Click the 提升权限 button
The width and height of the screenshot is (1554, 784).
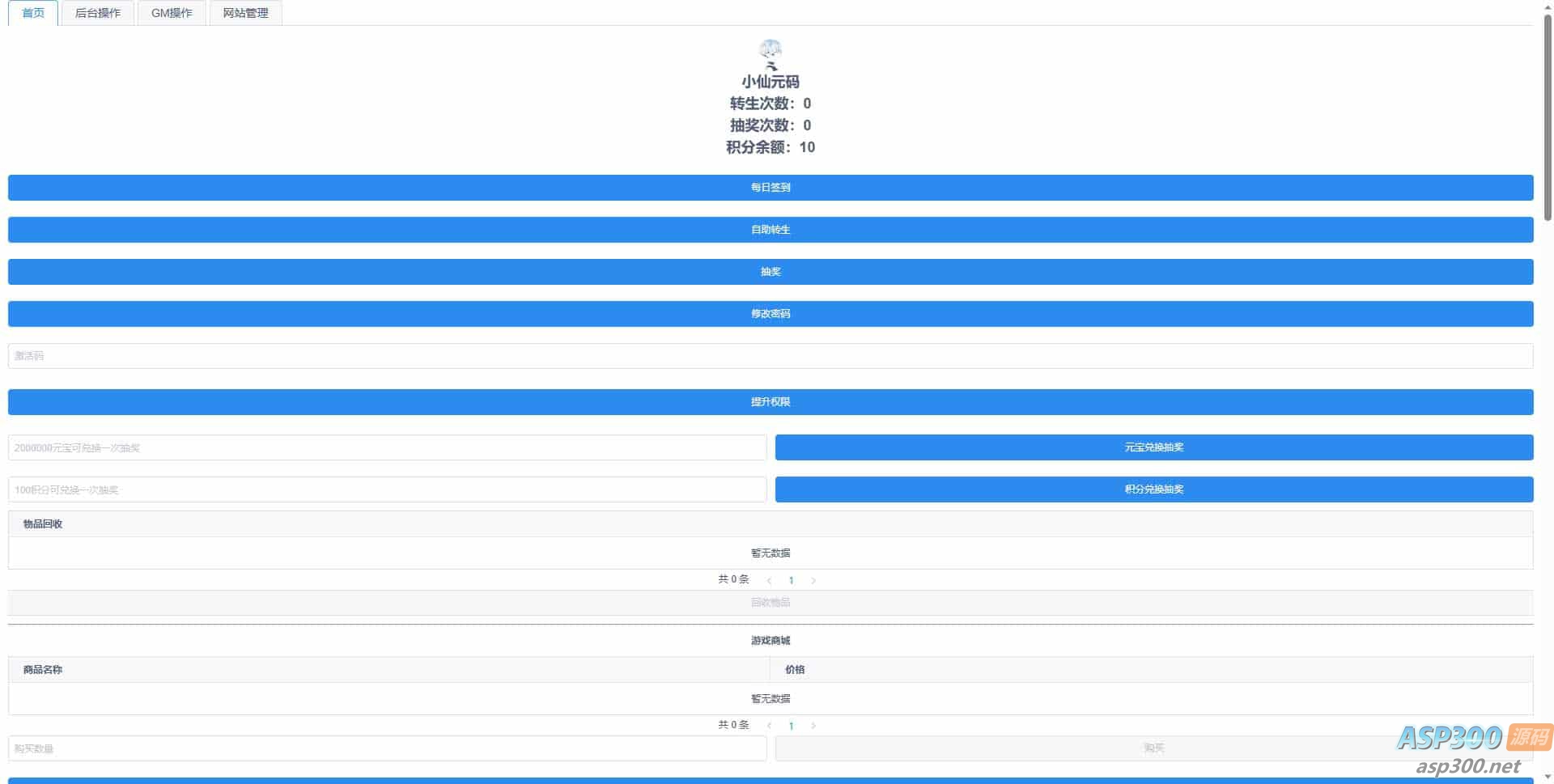tap(771, 402)
